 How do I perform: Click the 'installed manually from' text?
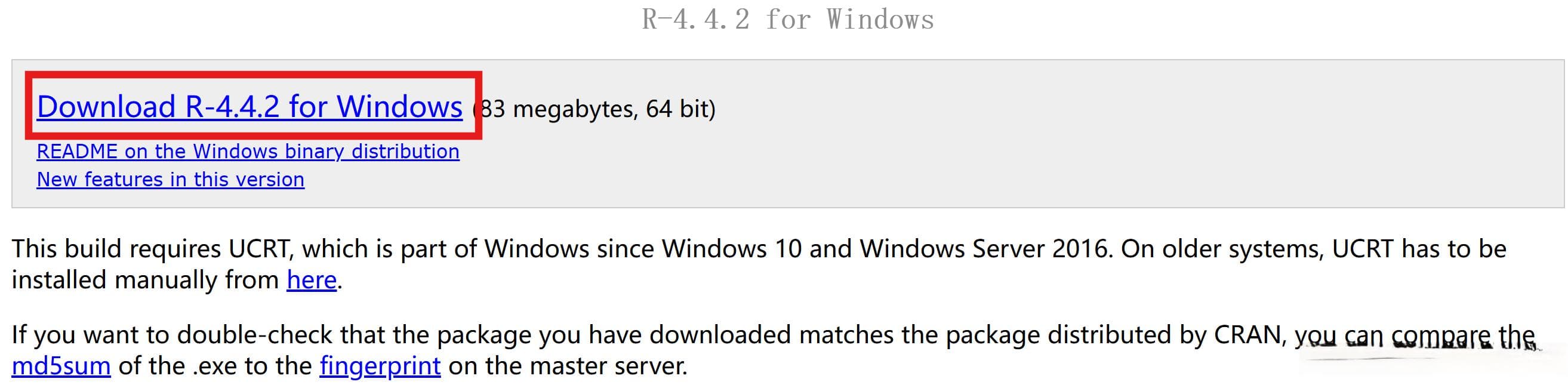point(145,279)
